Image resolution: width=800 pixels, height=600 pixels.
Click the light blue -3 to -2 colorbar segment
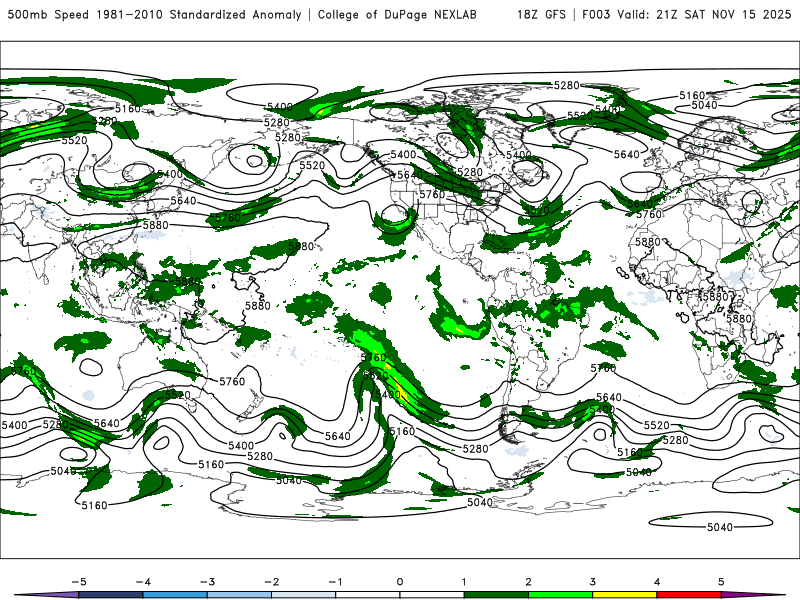point(239,595)
